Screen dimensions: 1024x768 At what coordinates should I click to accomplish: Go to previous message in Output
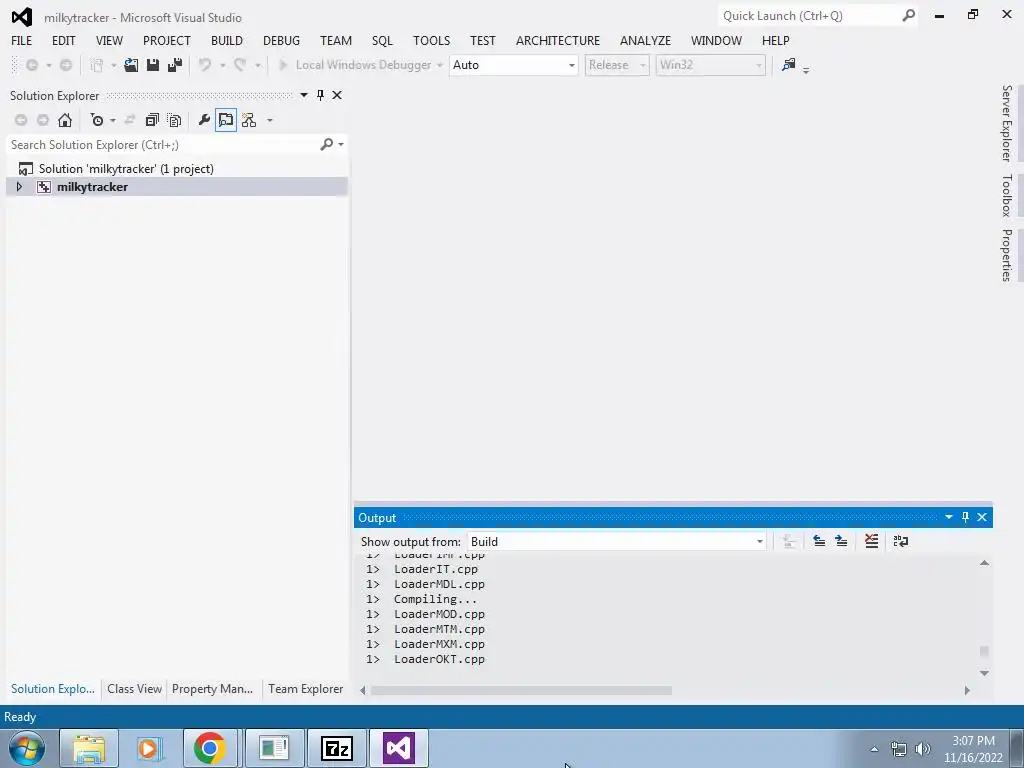coord(819,541)
